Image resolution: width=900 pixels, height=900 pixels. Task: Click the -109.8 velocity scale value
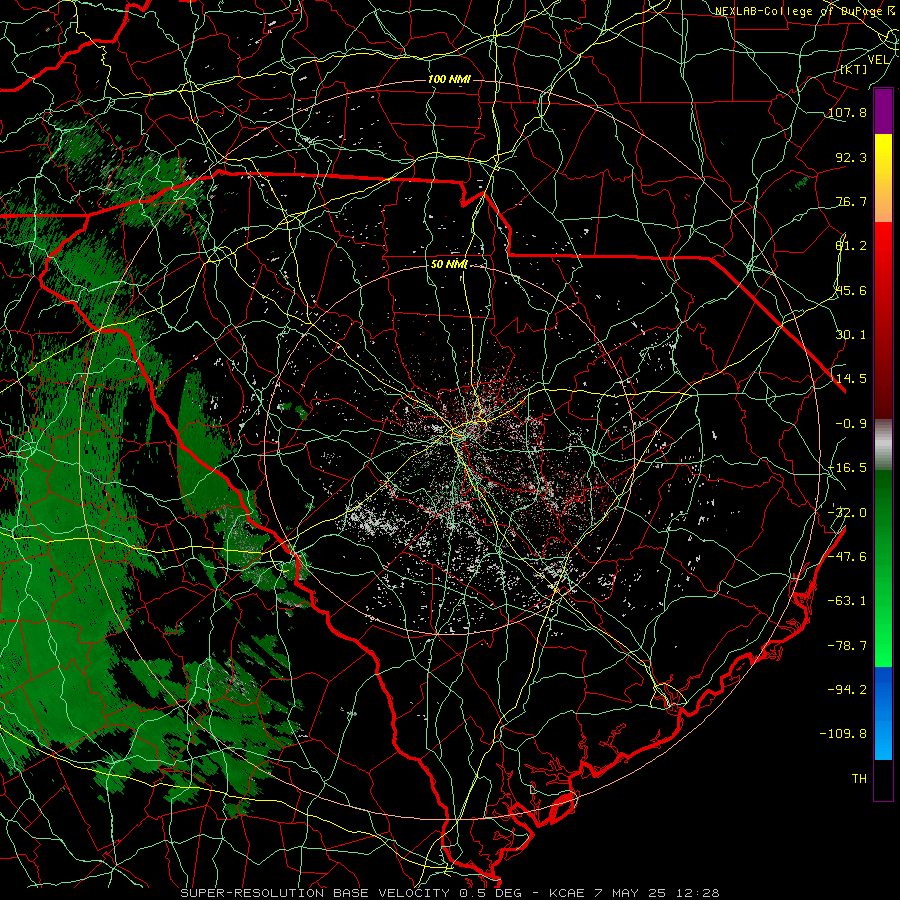click(x=843, y=734)
